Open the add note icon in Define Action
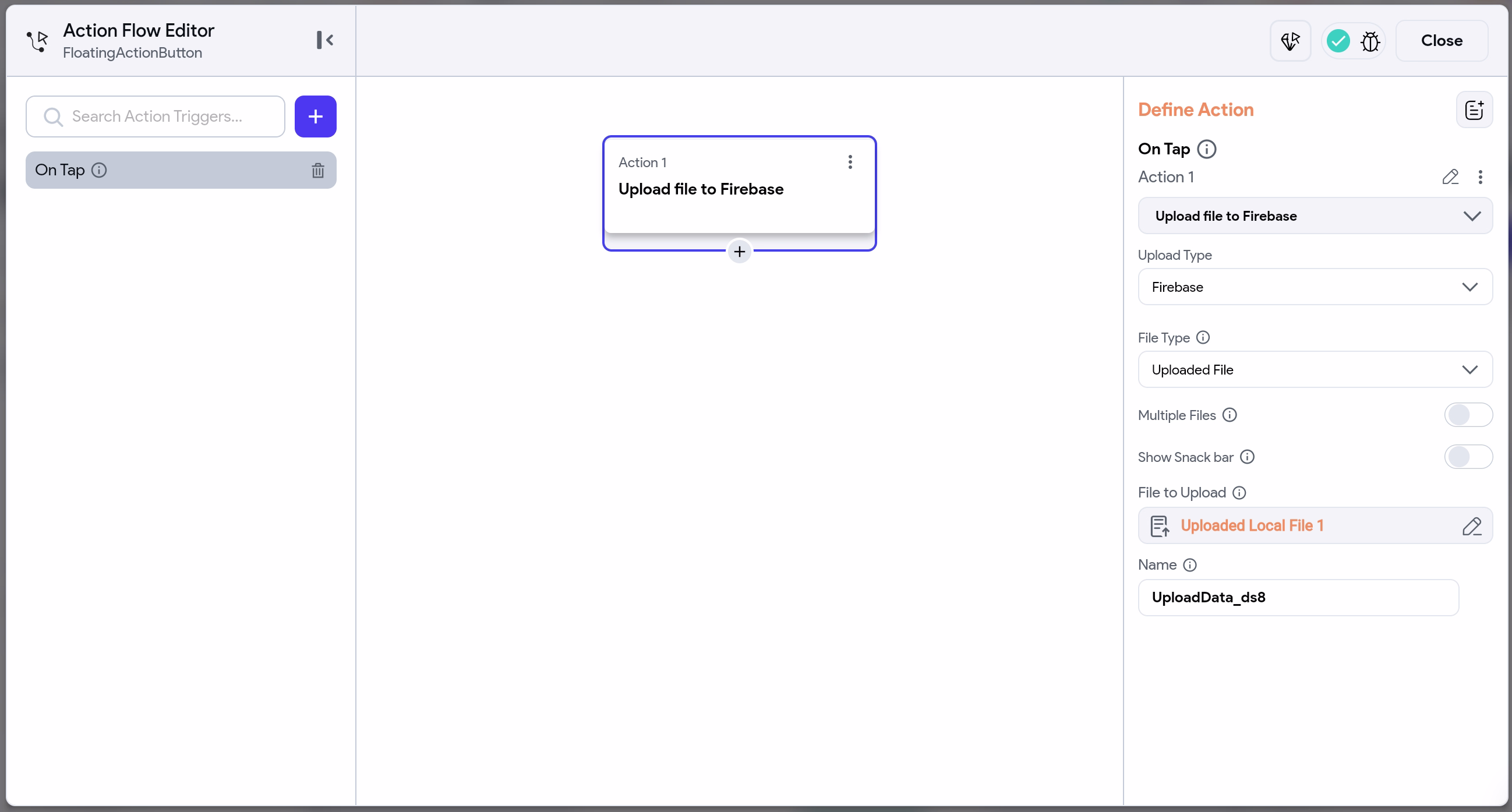 coord(1475,110)
